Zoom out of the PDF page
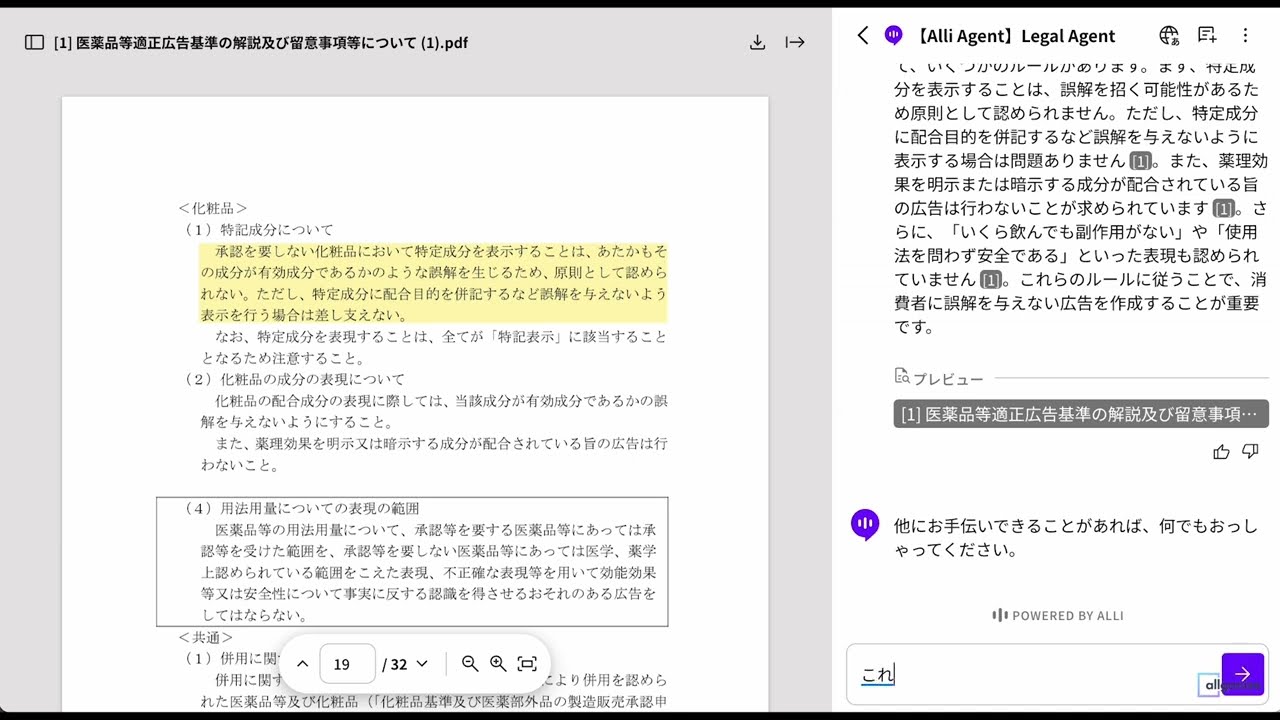 470,664
